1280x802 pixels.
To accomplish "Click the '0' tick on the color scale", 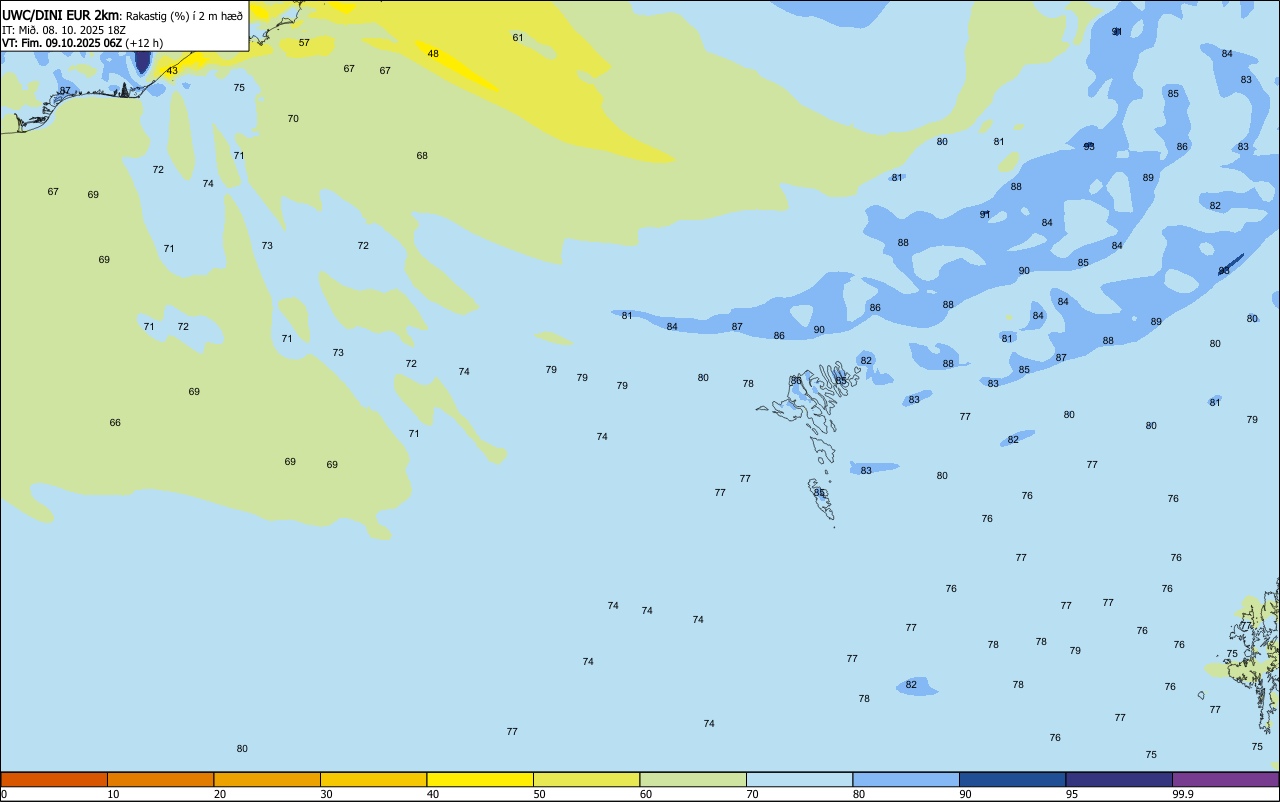I will coord(4,794).
